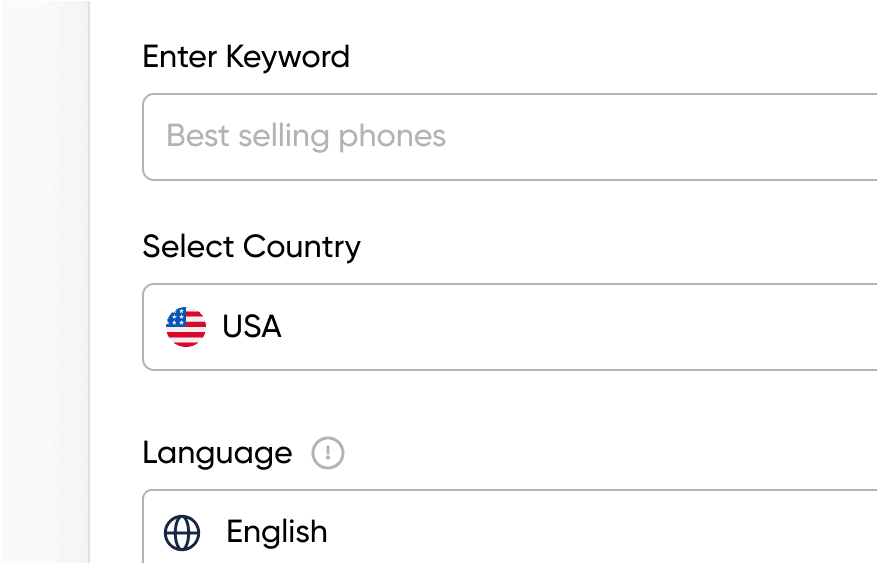Click the "Best selling phones" placeholder text
Viewport: 877px width, 563px height.
pyautogui.click(x=306, y=136)
